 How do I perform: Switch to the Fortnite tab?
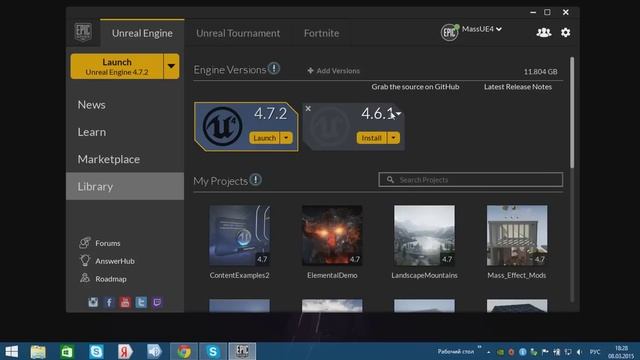[x=321, y=33]
